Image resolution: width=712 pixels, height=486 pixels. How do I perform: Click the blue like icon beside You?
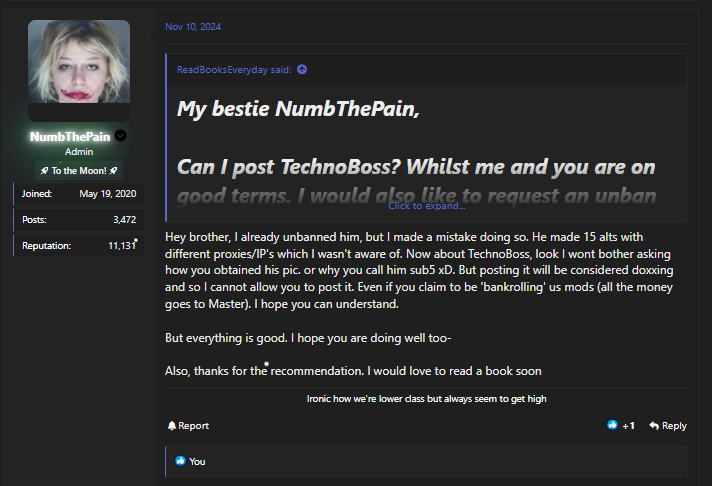pos(181,461)
